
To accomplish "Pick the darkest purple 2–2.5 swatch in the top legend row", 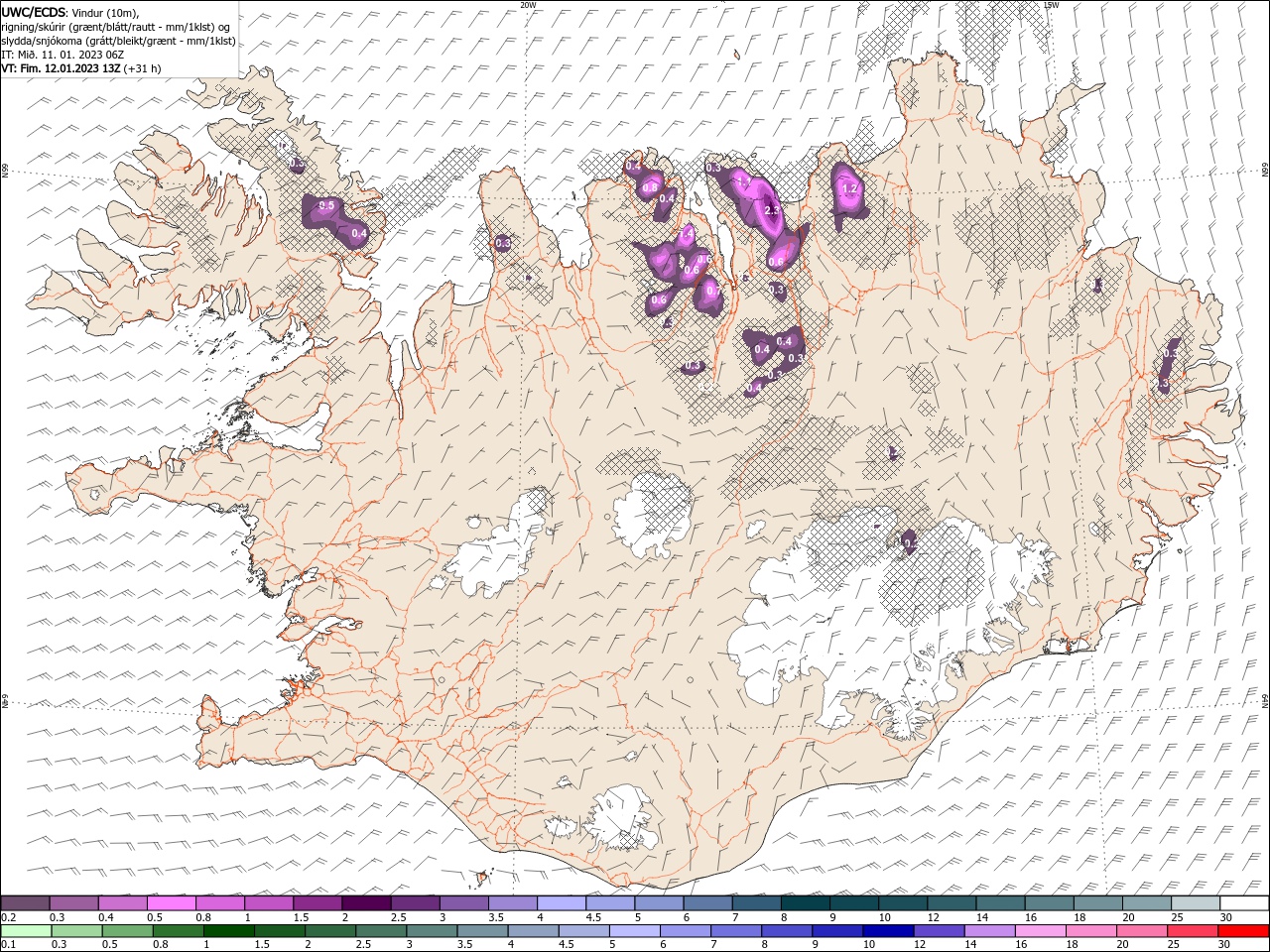I will pos(365,903).
